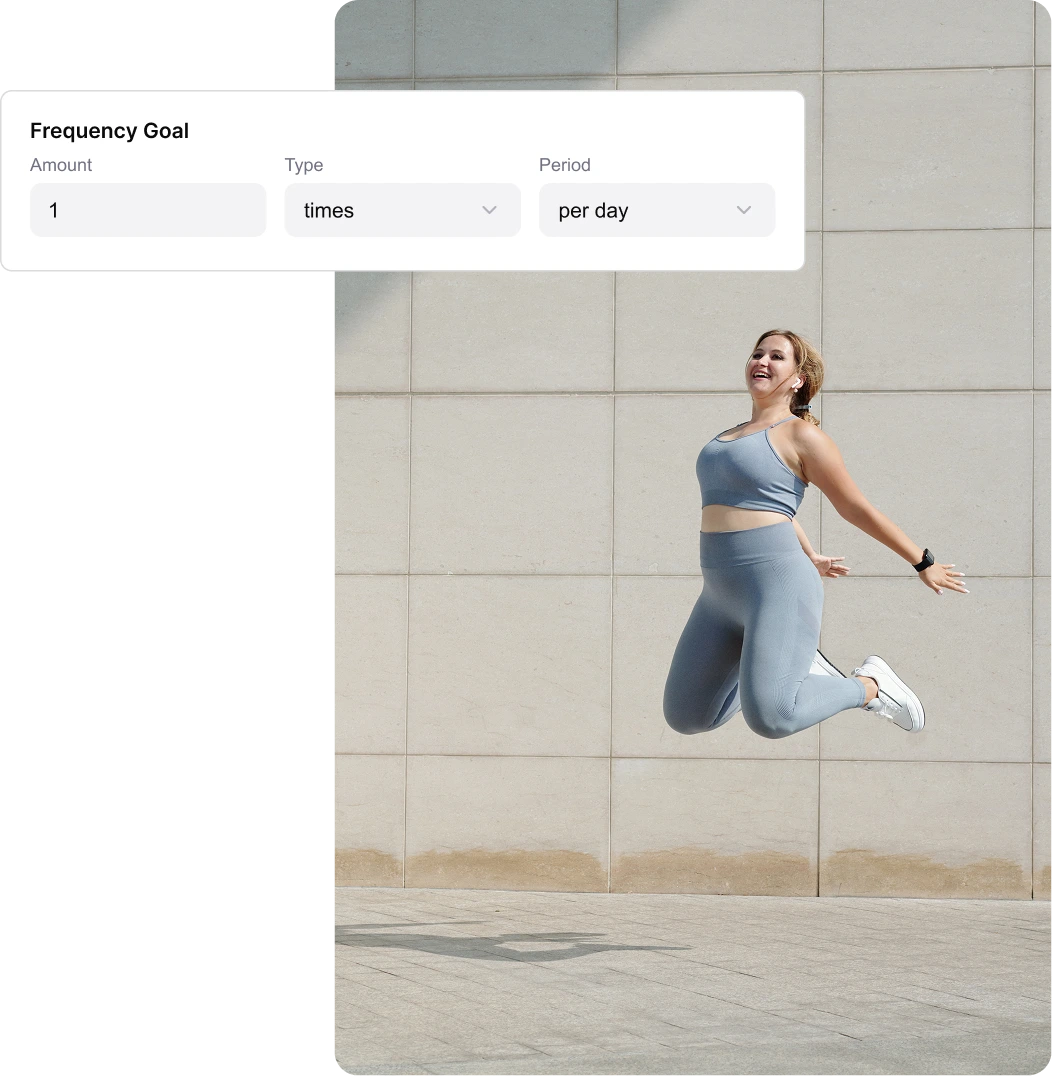This screenshot has width=1052, height=1076.
Task: Click the ponytail hair tie in photo
Action: [x=802, y=408]
